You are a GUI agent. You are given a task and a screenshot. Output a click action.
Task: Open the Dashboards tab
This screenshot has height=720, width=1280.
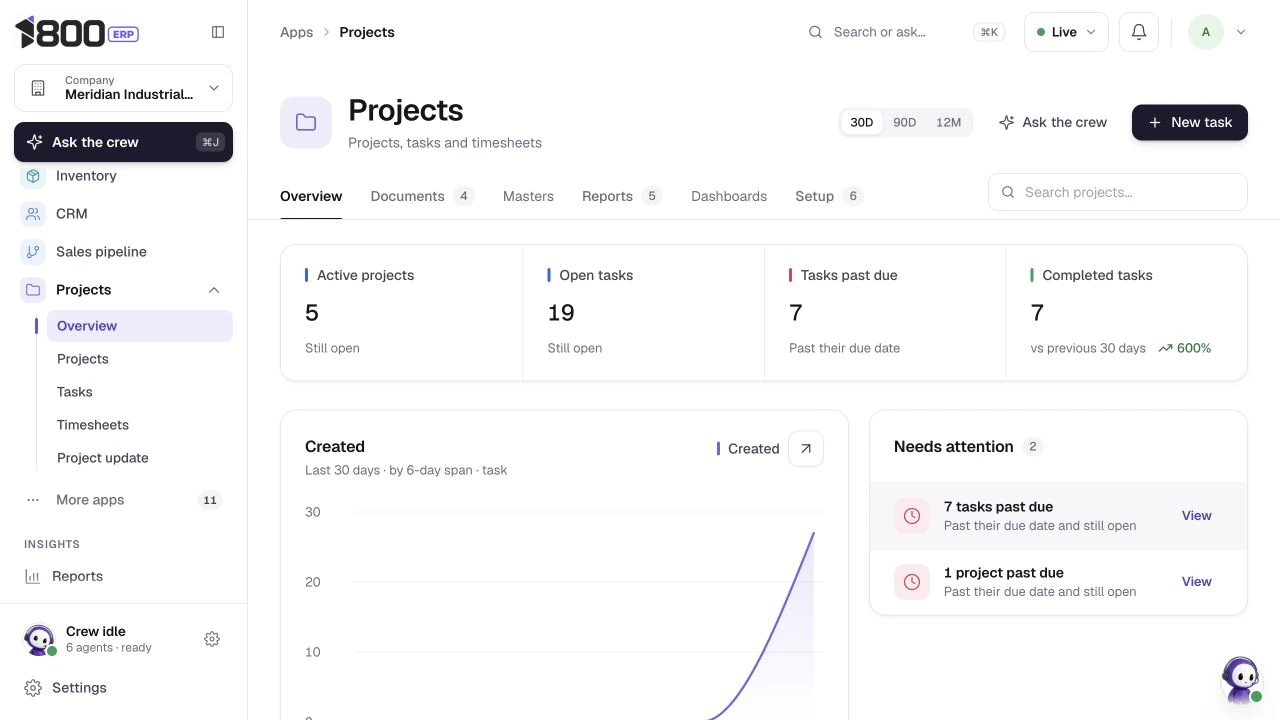pyautogui.click(x=729, y=196)
